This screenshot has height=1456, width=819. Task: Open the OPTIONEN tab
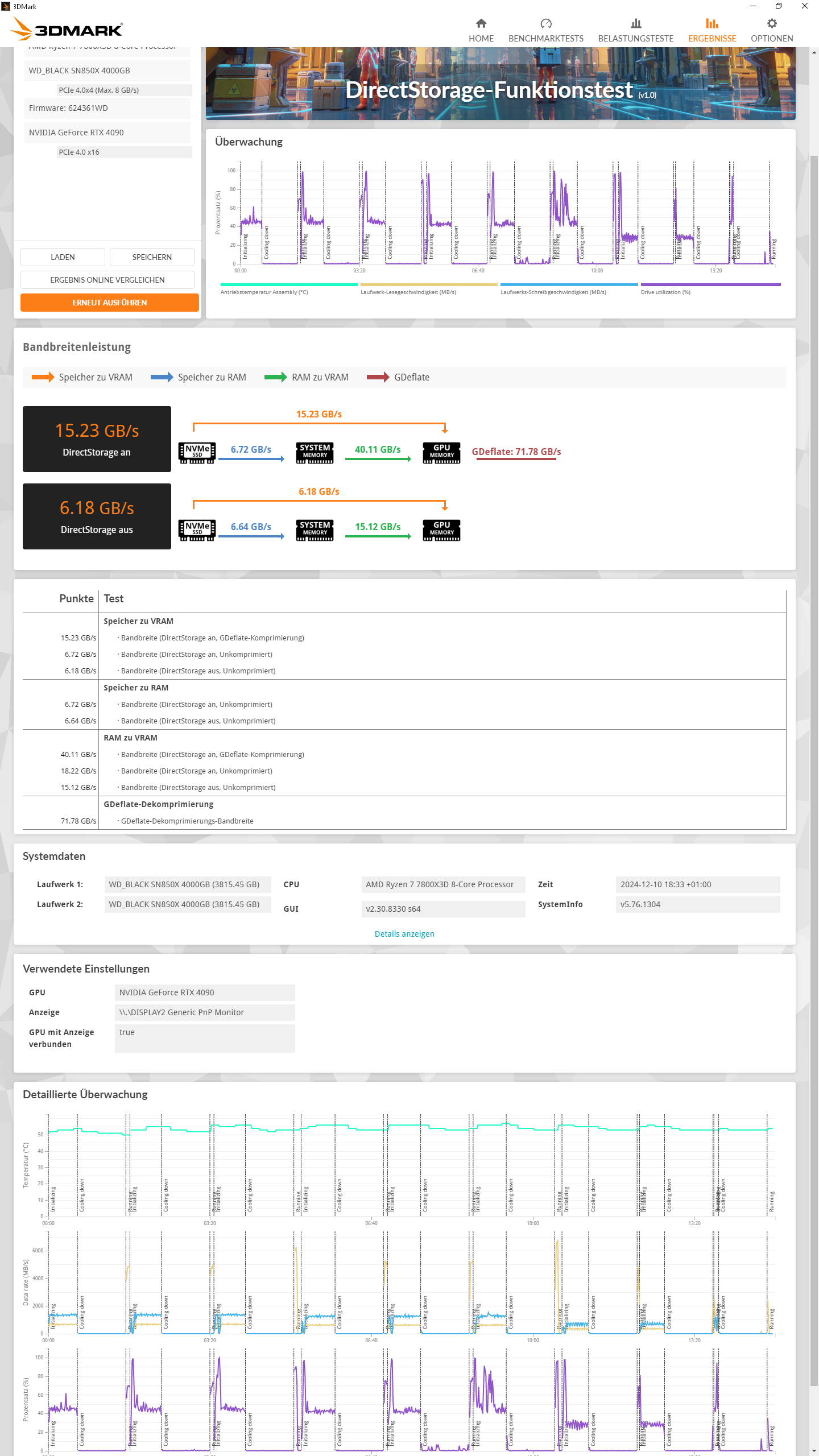pyautogui.click(x=772, y=30)
